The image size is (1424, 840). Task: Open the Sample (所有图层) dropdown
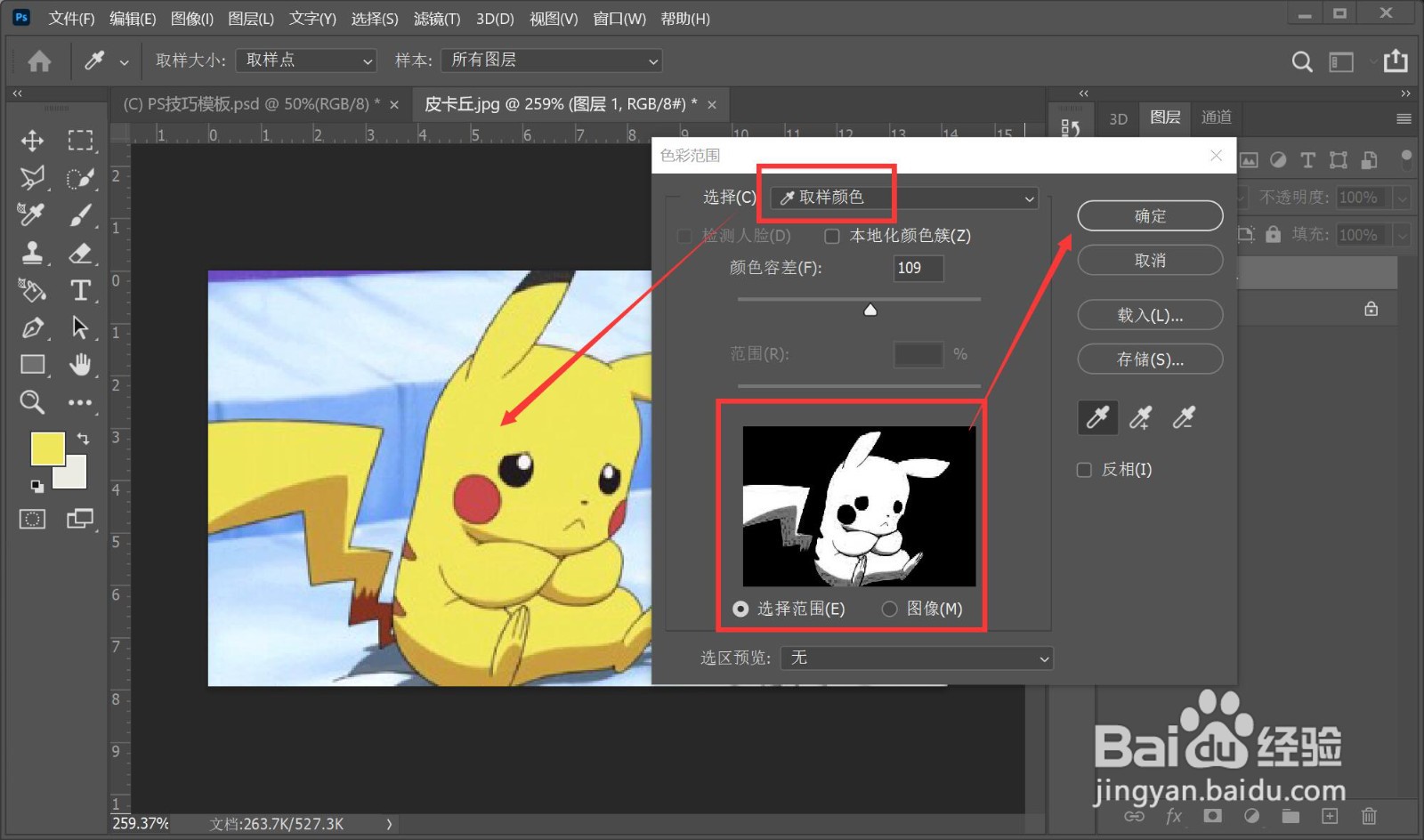tap(552, 61)
